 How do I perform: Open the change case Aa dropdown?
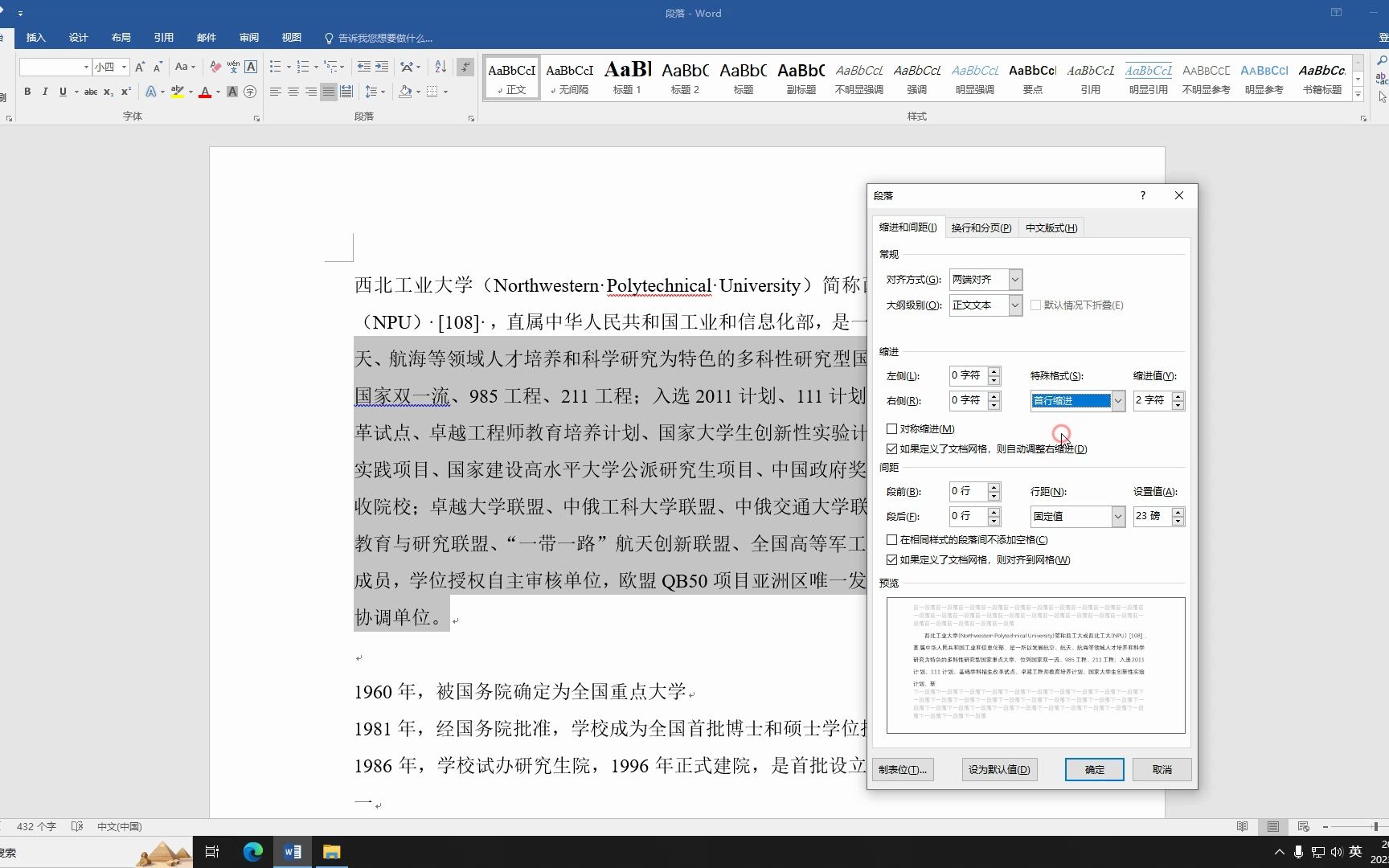pyautogui.click(x=185, y=67)
